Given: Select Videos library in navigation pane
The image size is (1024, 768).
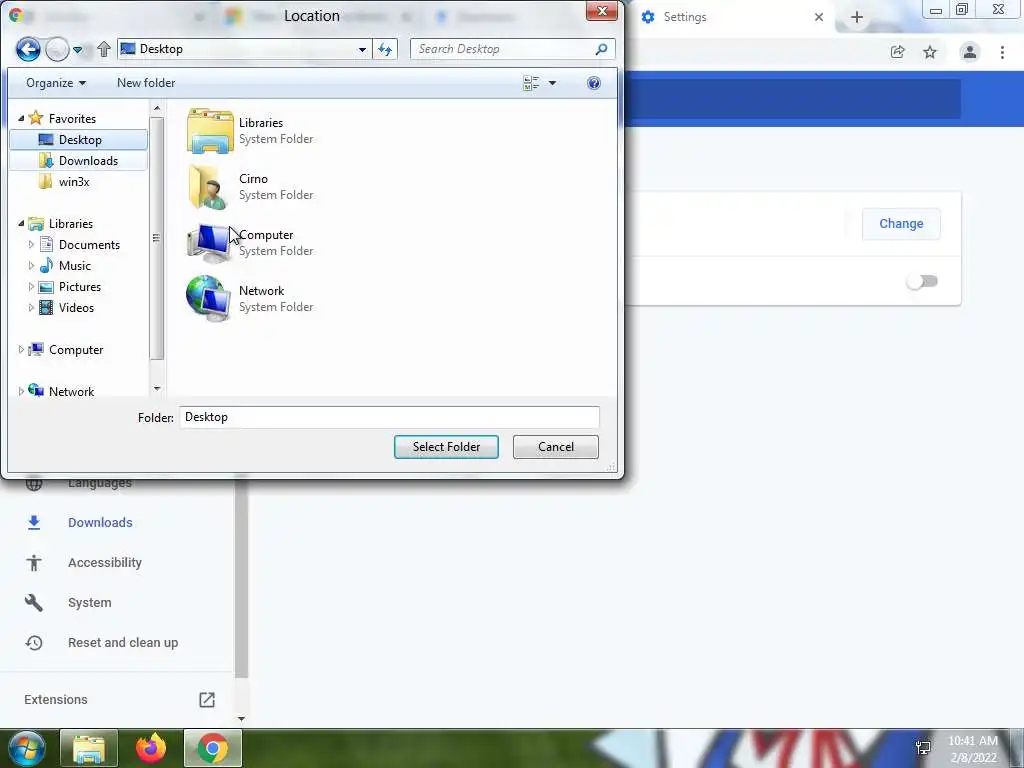Looking at the screenshot, I should [x=76, y=308].
